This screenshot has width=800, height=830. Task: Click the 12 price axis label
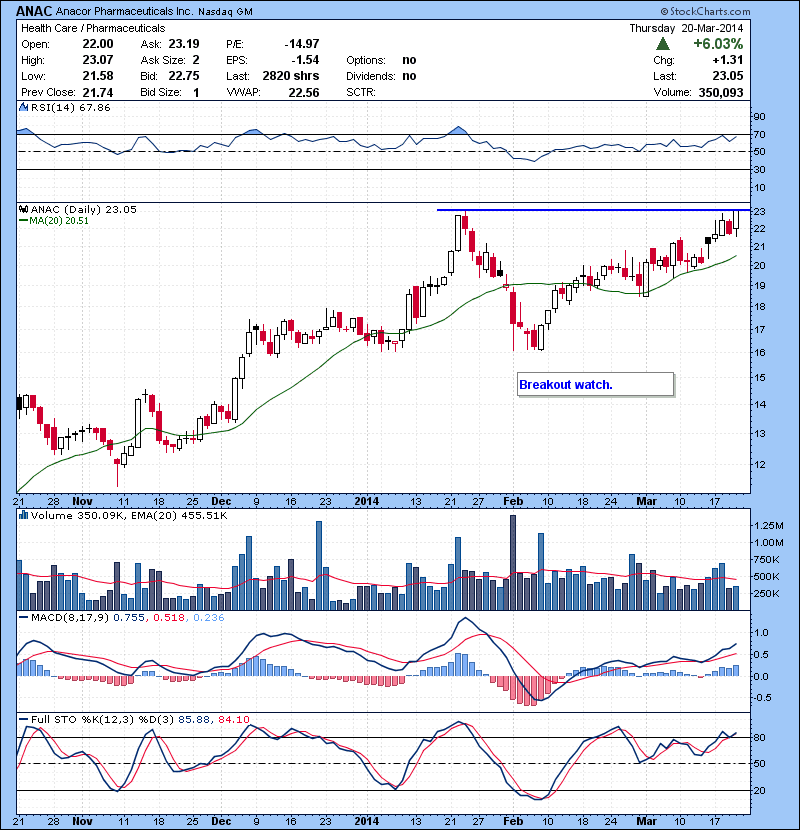pyautogui.click(x=760, y=464)
